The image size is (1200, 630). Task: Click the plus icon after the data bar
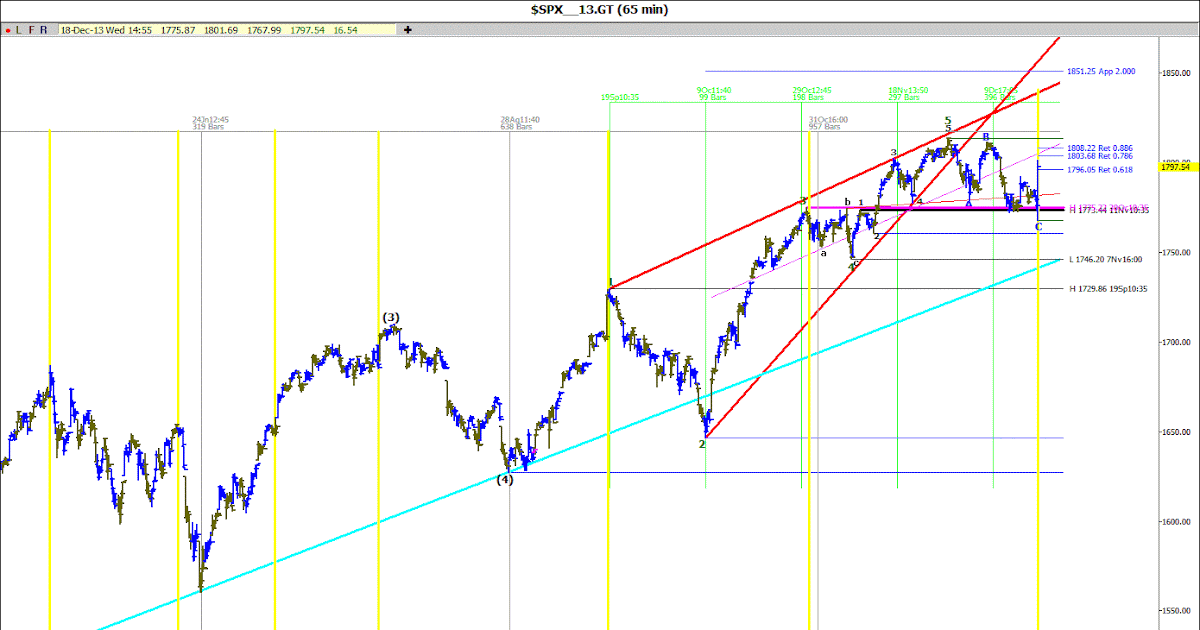408,30
